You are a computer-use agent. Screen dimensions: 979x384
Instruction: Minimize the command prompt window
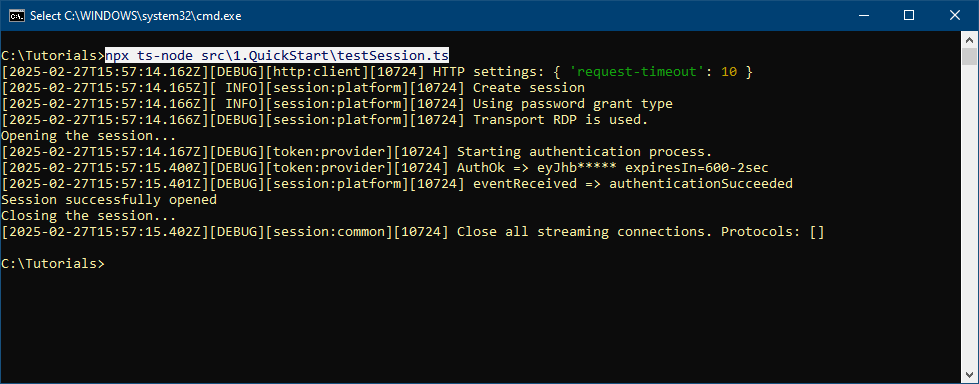(x=864, y=16)
